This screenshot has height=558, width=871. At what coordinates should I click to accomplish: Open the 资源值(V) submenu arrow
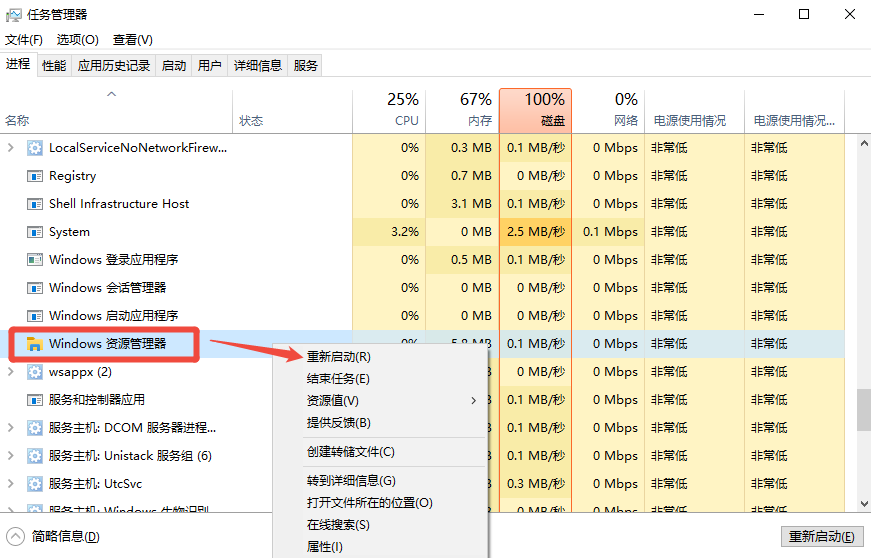coord(473,400)
